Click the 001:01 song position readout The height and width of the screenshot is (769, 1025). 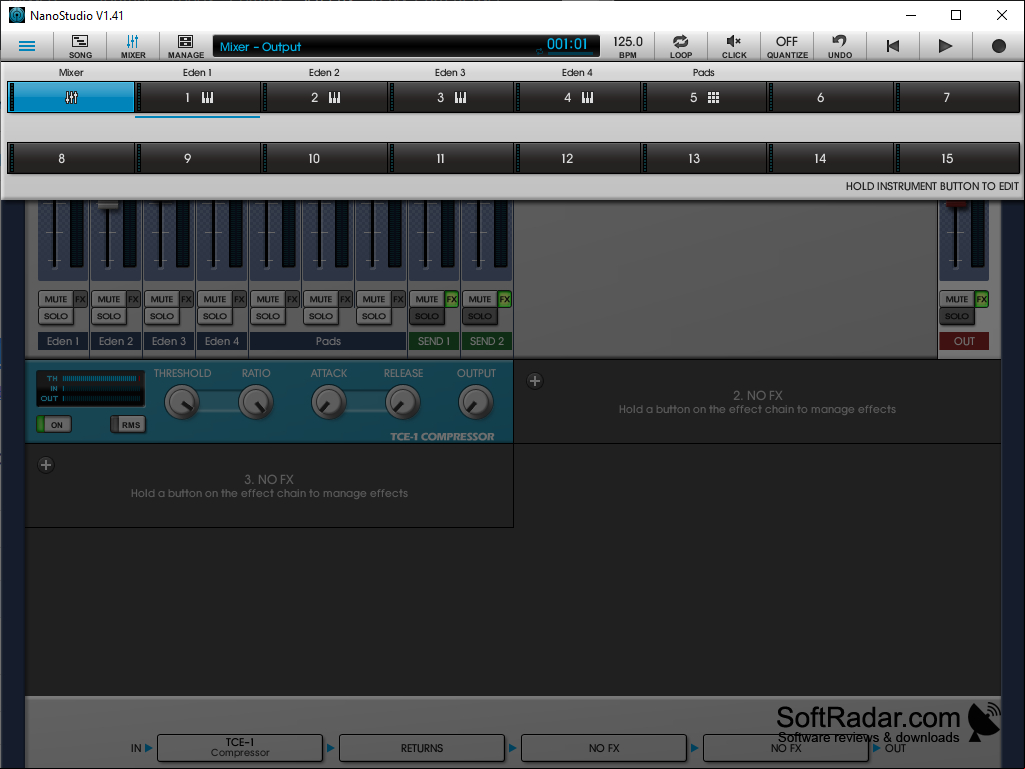(x=567, y=44)
